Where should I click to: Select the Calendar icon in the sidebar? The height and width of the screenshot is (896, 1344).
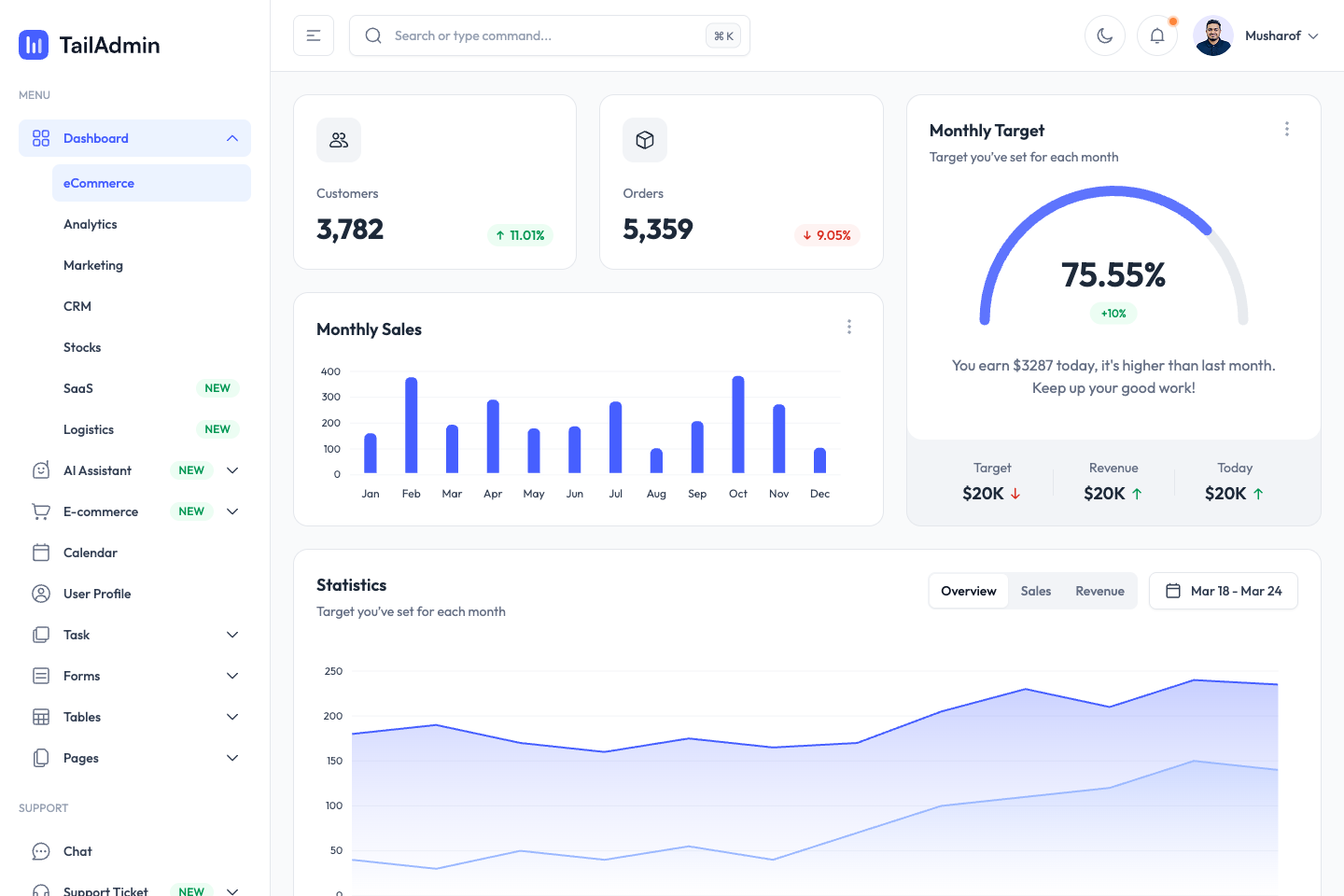tap(40, 553)
